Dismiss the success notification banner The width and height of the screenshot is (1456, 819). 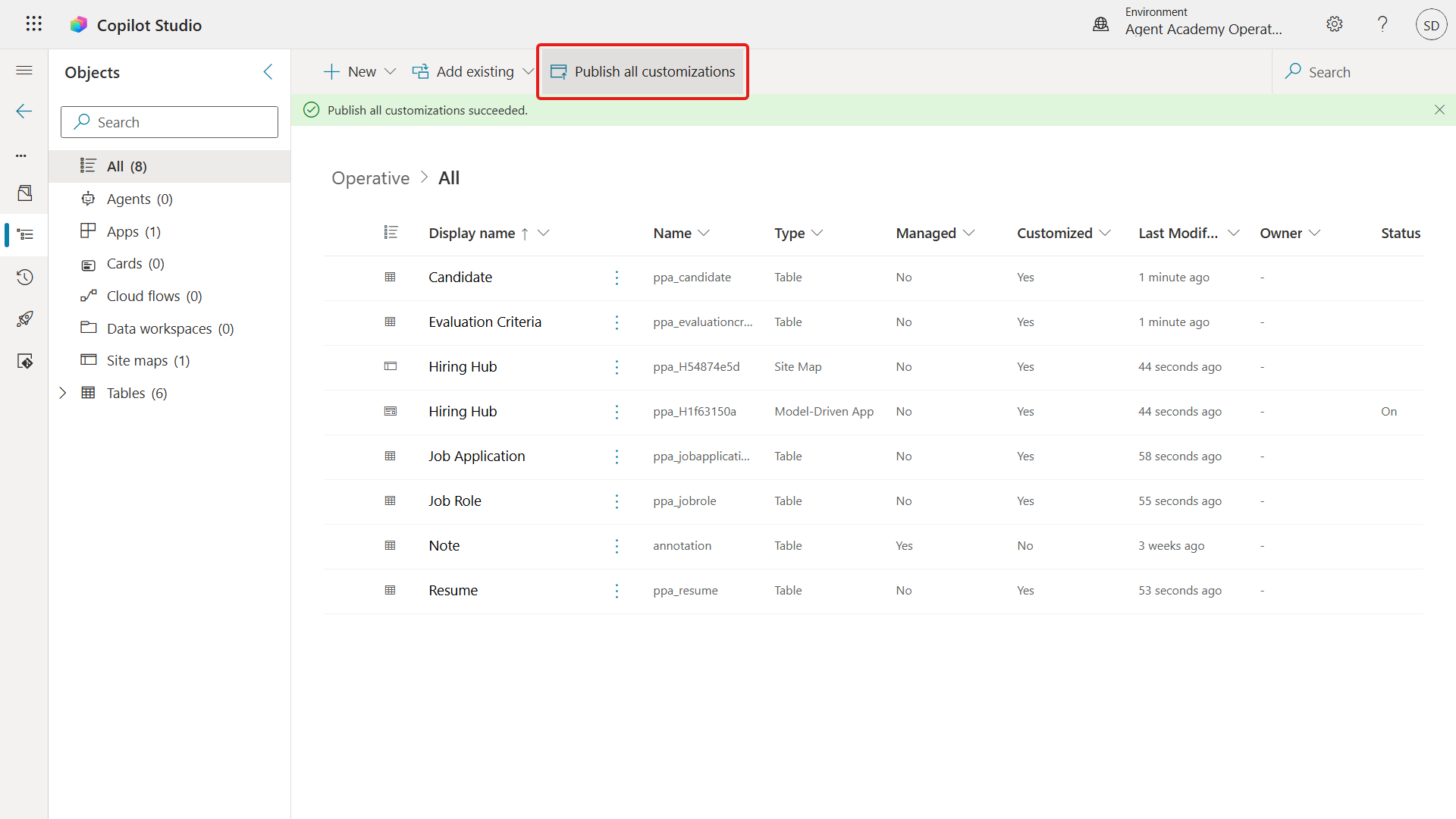coord(1439,110)
